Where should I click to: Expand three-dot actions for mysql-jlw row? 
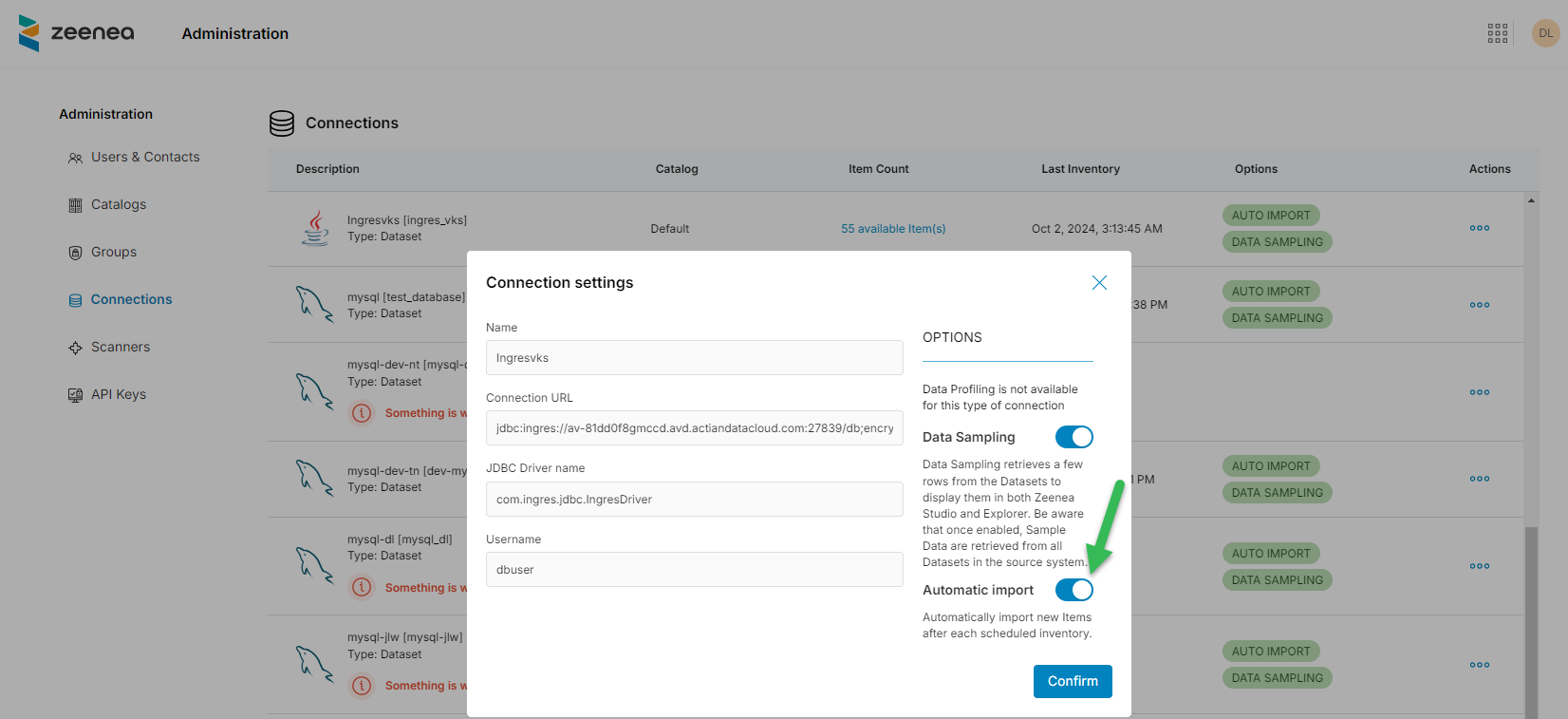[1479, 665]
